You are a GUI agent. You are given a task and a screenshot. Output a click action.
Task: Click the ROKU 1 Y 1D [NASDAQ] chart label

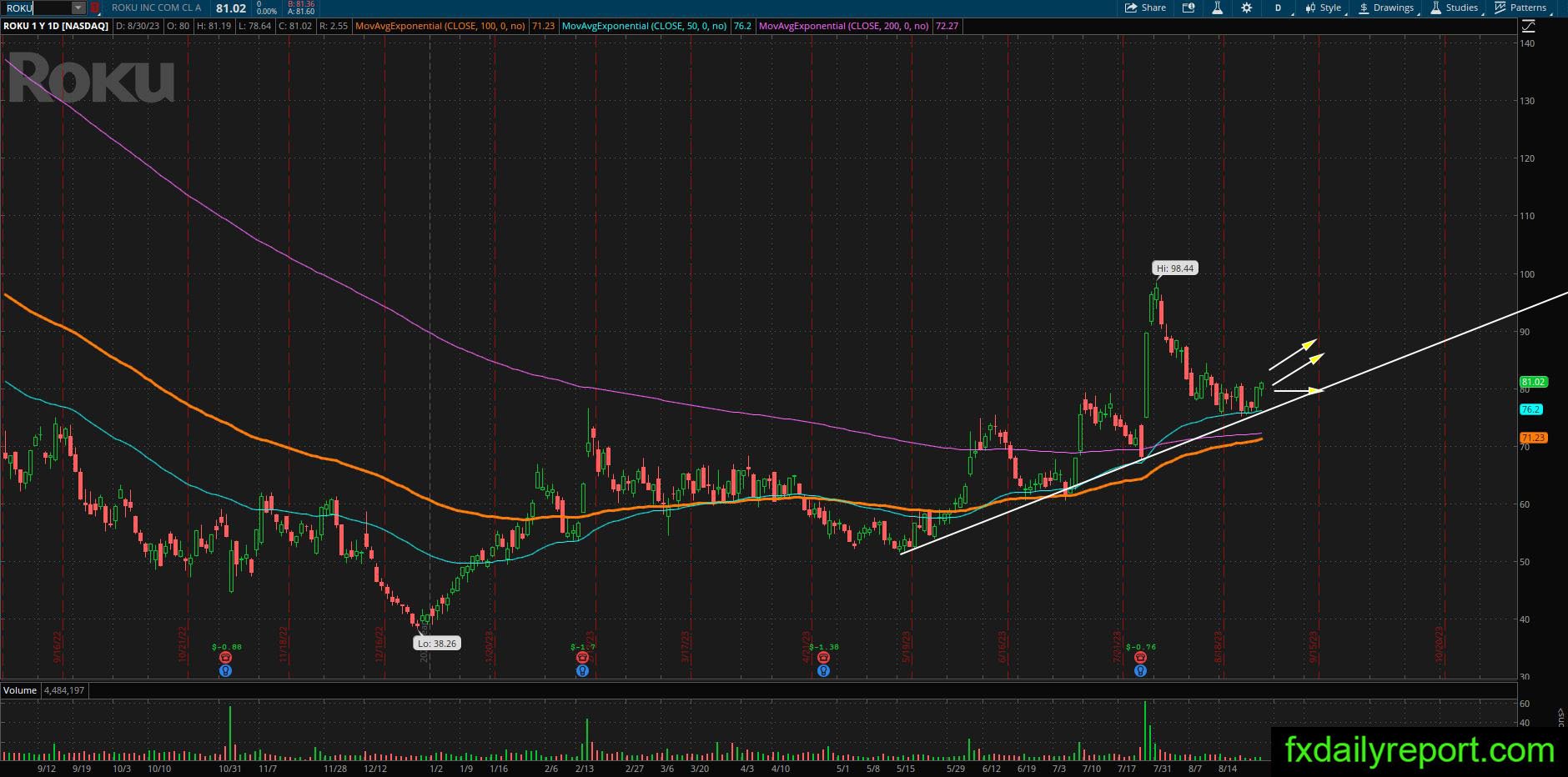coord(57,26)
